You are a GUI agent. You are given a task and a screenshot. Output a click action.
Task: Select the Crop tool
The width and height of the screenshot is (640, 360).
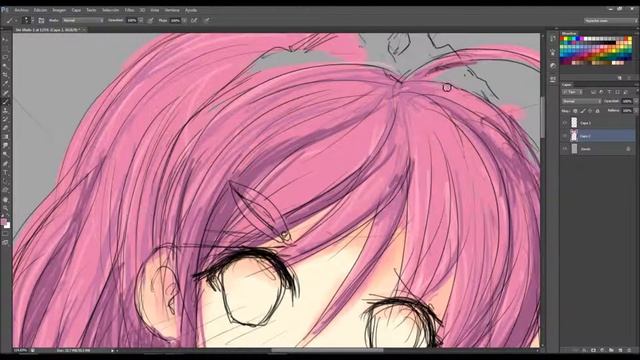pos(5,75)
